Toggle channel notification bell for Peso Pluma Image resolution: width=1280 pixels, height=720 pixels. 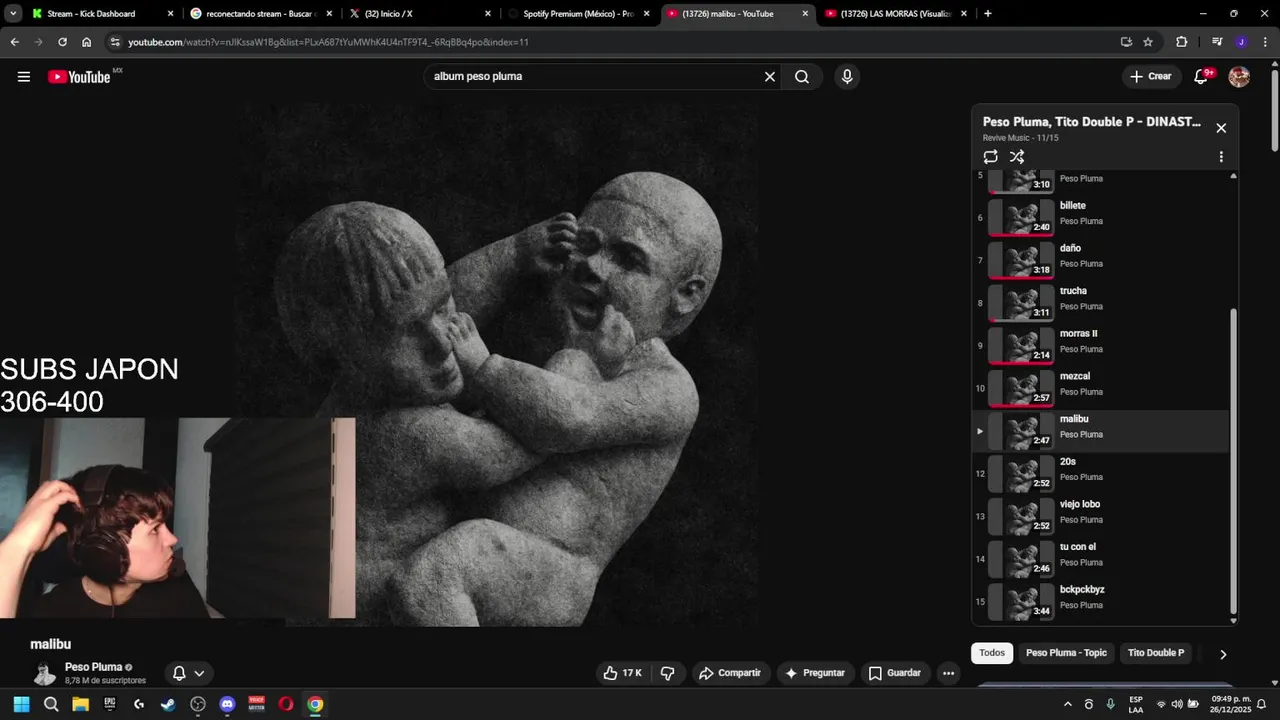pos(188,673)
